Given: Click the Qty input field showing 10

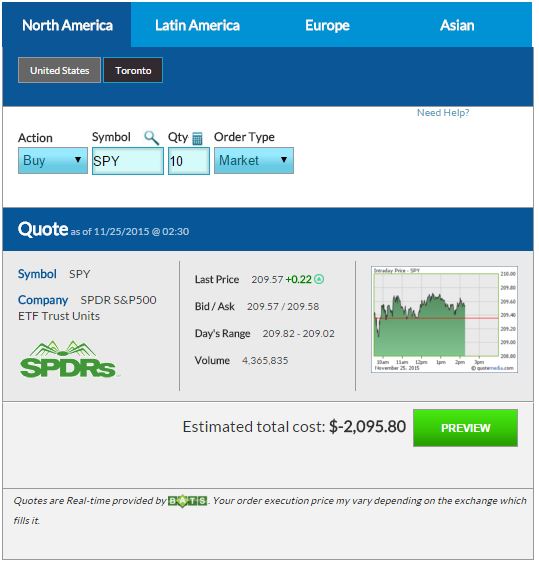Looking at the screenshot, I should point(189,161).
